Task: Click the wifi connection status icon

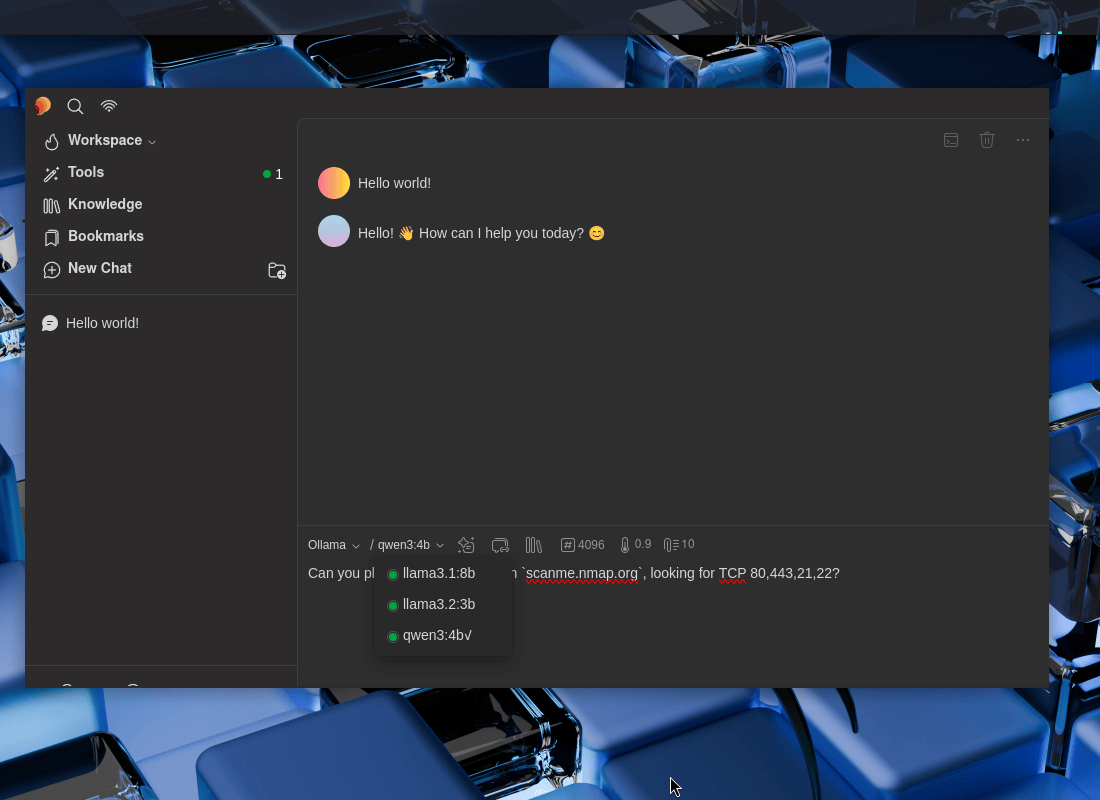Action: tap(109, 106)
